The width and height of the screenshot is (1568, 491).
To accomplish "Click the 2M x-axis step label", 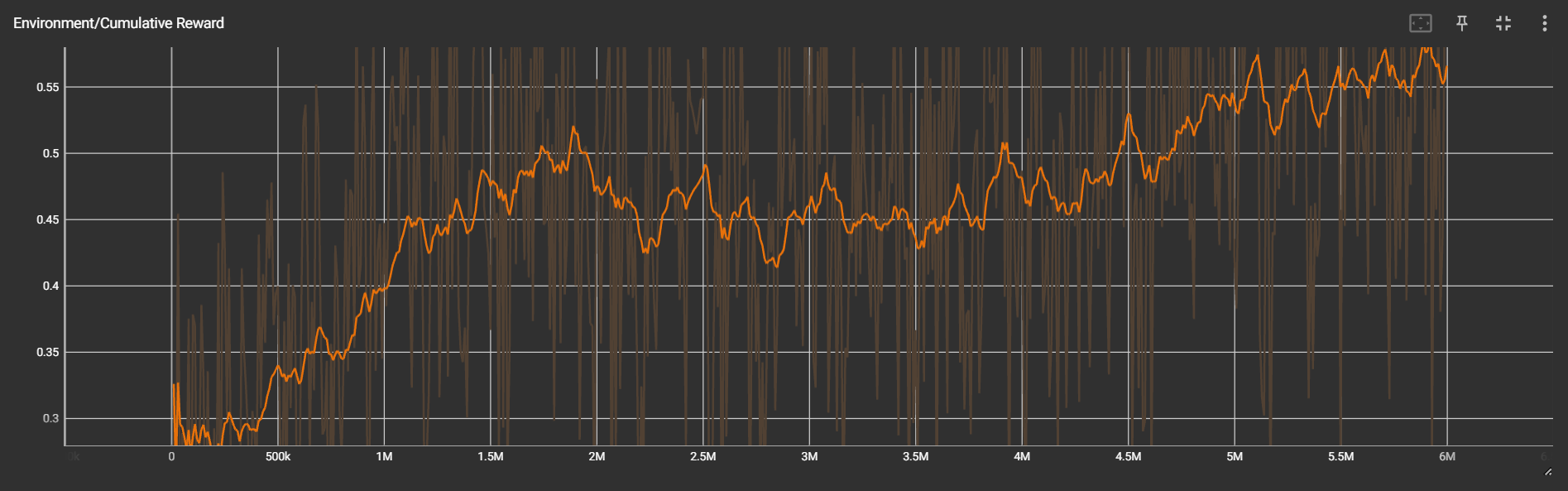I will coord(597,456).
